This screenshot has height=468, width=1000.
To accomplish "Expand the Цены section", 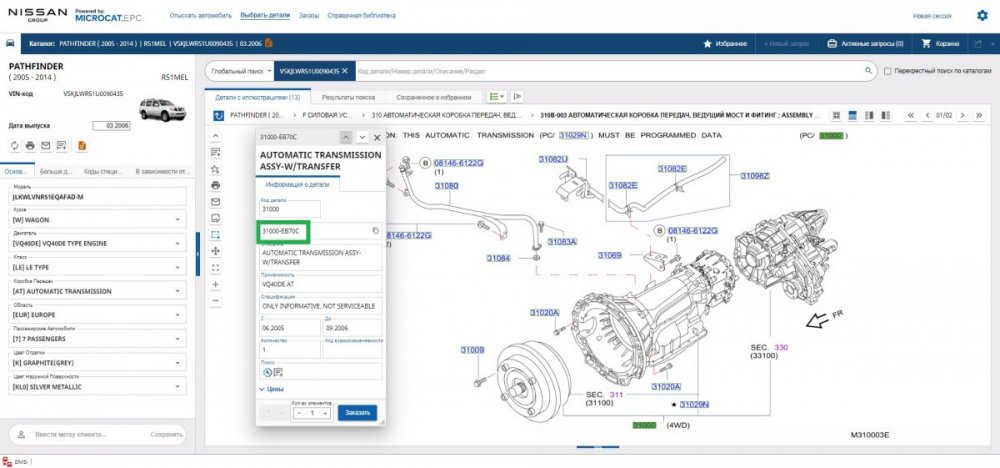I will pyautogui.click(x=270, y=388).
